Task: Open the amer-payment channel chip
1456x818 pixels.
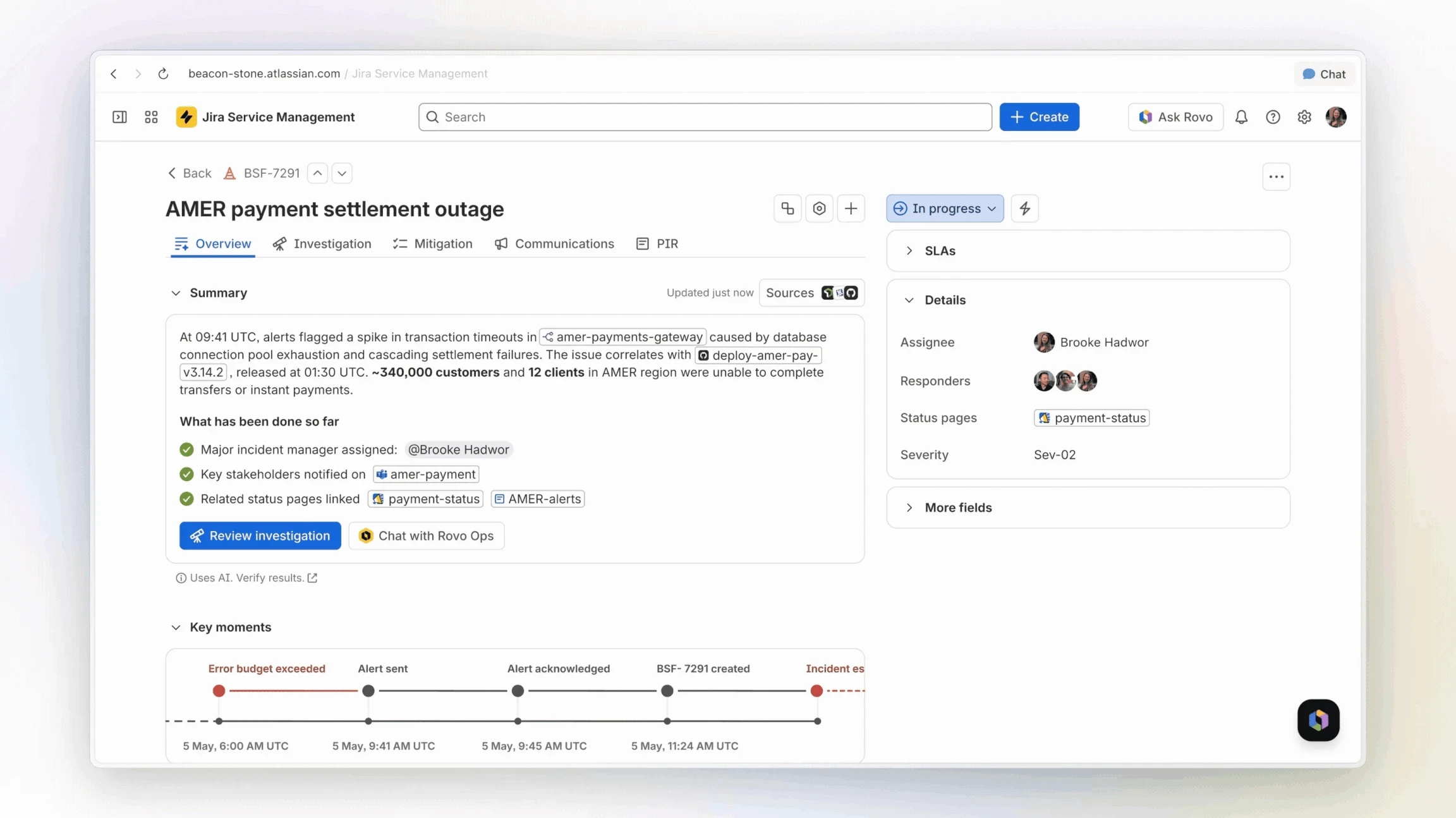Action: [x=426, y=474]
